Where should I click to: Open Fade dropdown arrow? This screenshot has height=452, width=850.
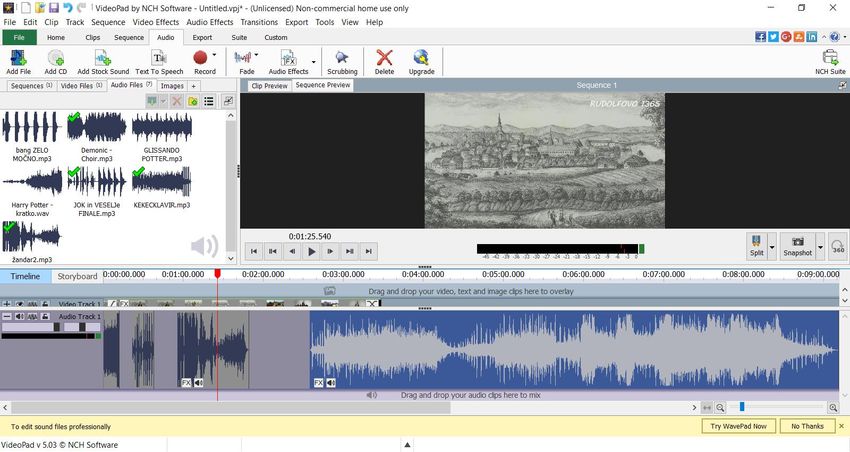point(256,55)
